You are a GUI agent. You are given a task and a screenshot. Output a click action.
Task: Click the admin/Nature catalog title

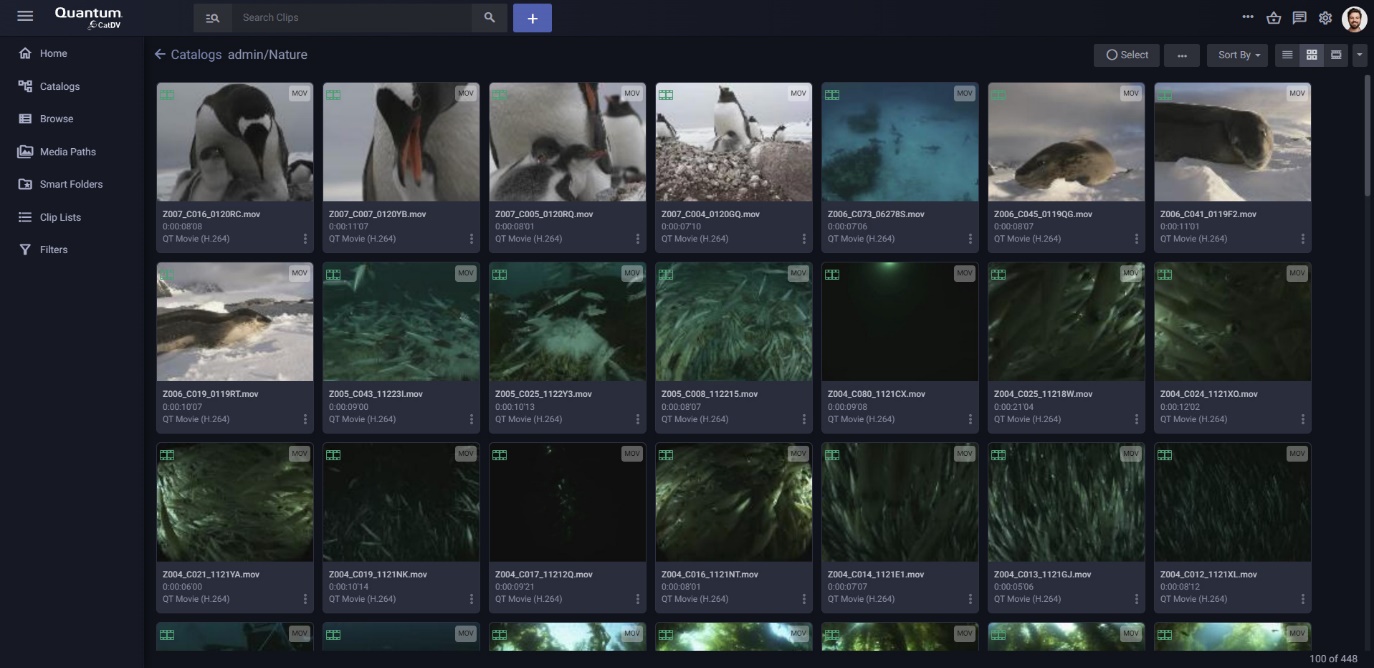click(x=268, y=55)
